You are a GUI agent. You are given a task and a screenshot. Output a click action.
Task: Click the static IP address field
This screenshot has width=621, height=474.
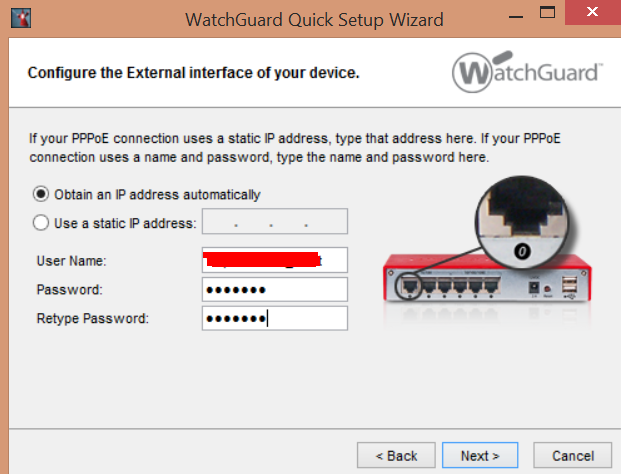(x=275, y=221)
